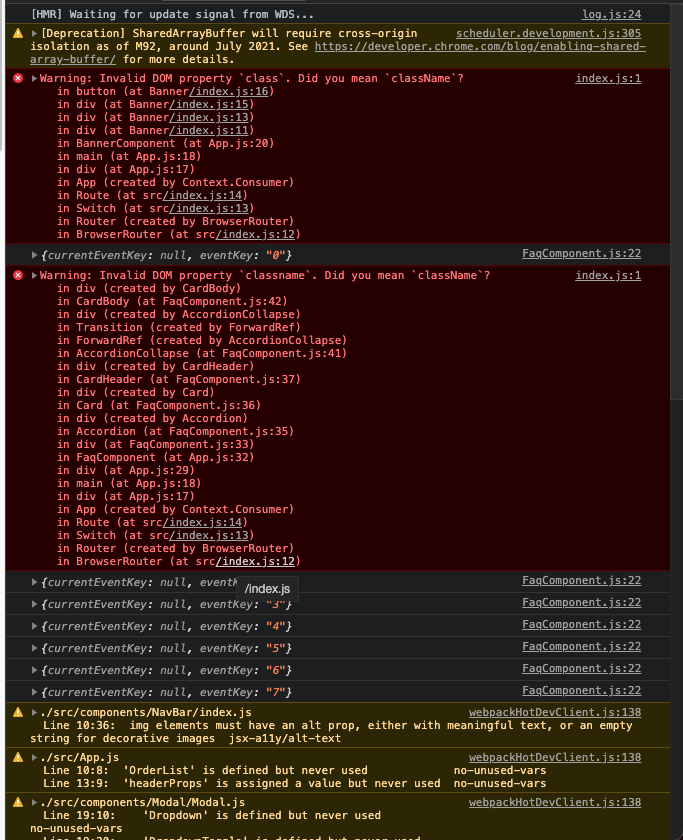The image size is (683, 840).
Task: Click the warning icon beside ./src/components/NavBar/index.js
Action: [x=18, y=712]
